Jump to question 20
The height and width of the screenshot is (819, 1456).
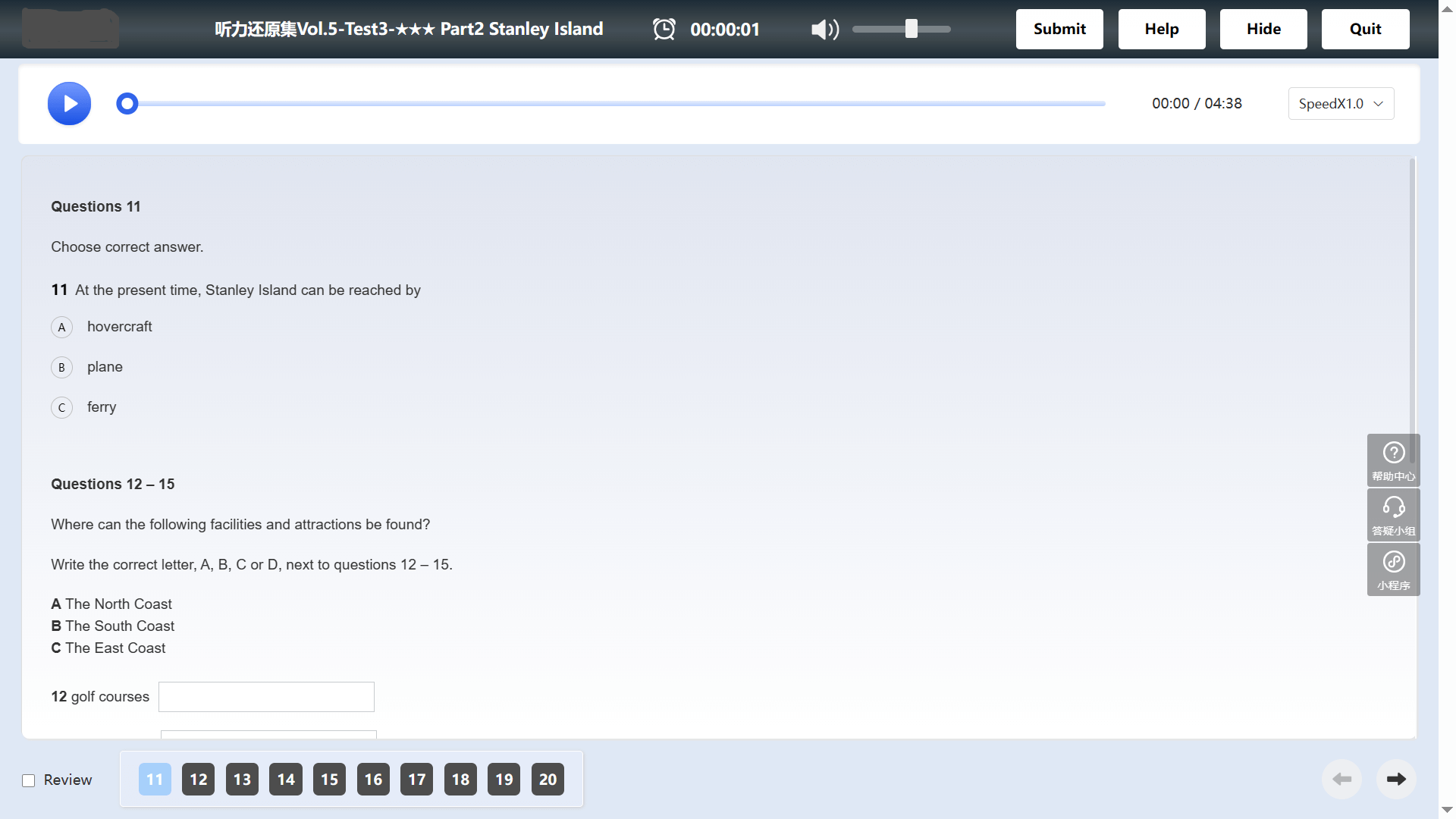(548, 779)
